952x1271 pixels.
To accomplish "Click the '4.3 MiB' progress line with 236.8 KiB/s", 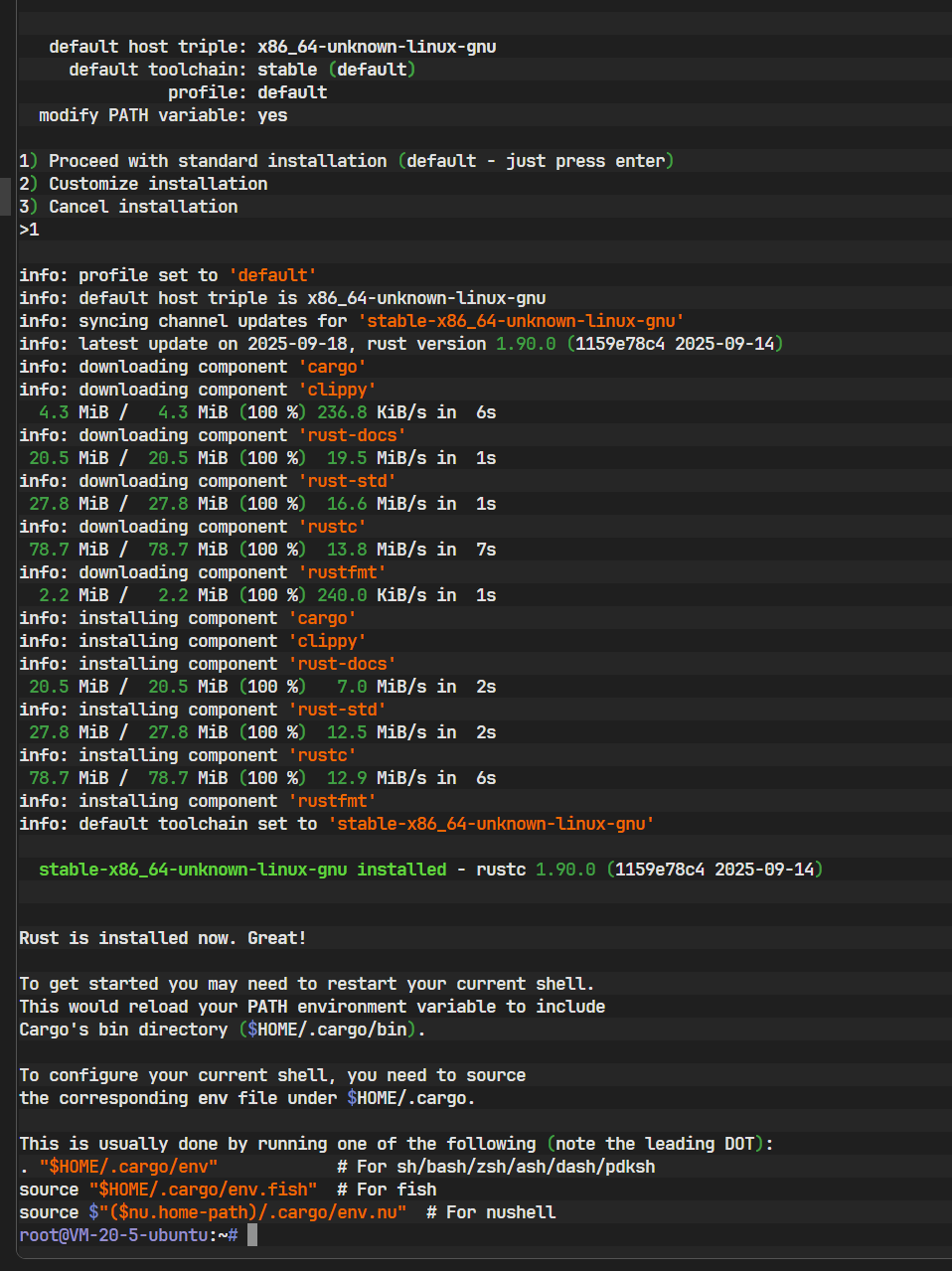I will [x=267, y=412].
